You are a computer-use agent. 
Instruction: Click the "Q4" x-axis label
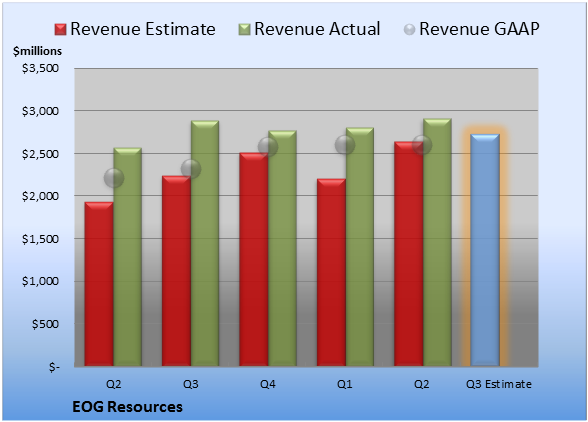pos(268,384)
